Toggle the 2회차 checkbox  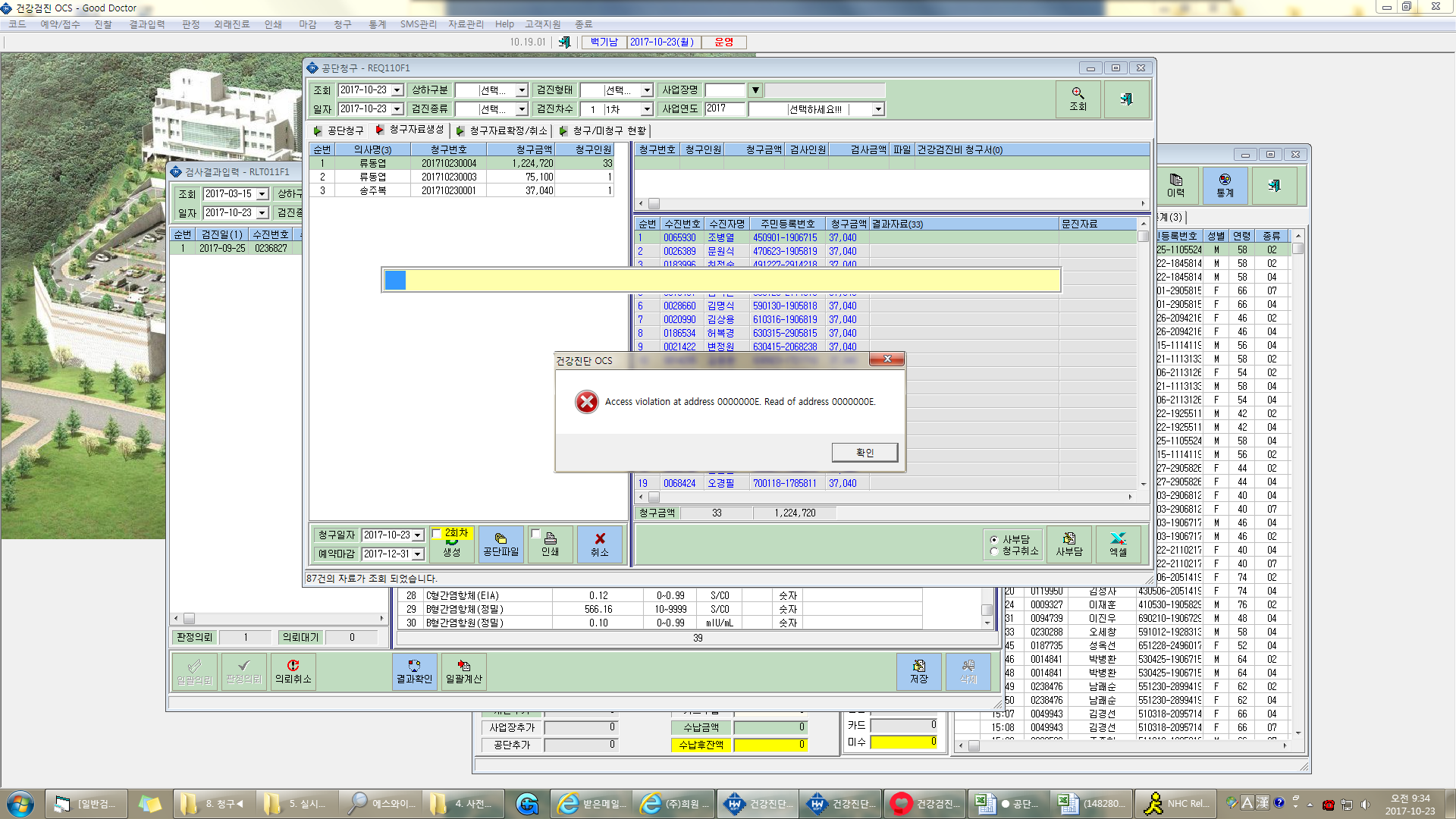[437, 533]
